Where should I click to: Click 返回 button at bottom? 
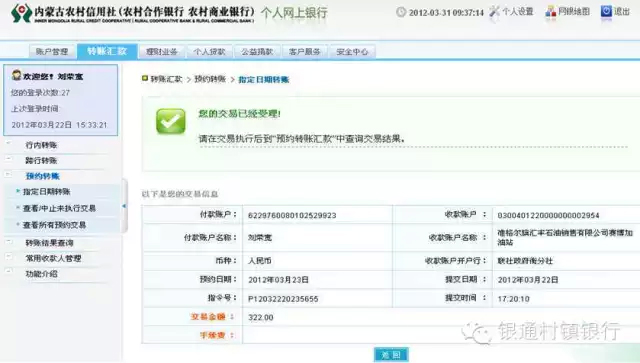pos(391,354)
